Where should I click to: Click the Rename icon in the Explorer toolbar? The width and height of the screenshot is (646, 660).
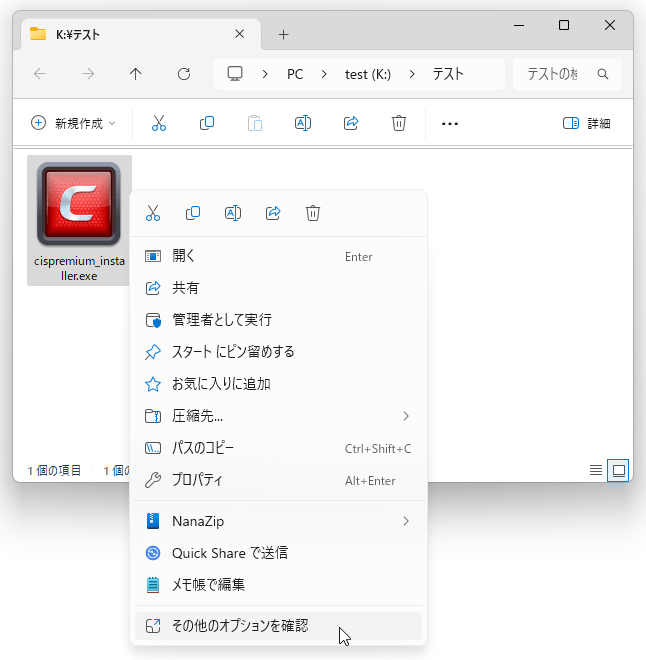[x=303, y=123]
